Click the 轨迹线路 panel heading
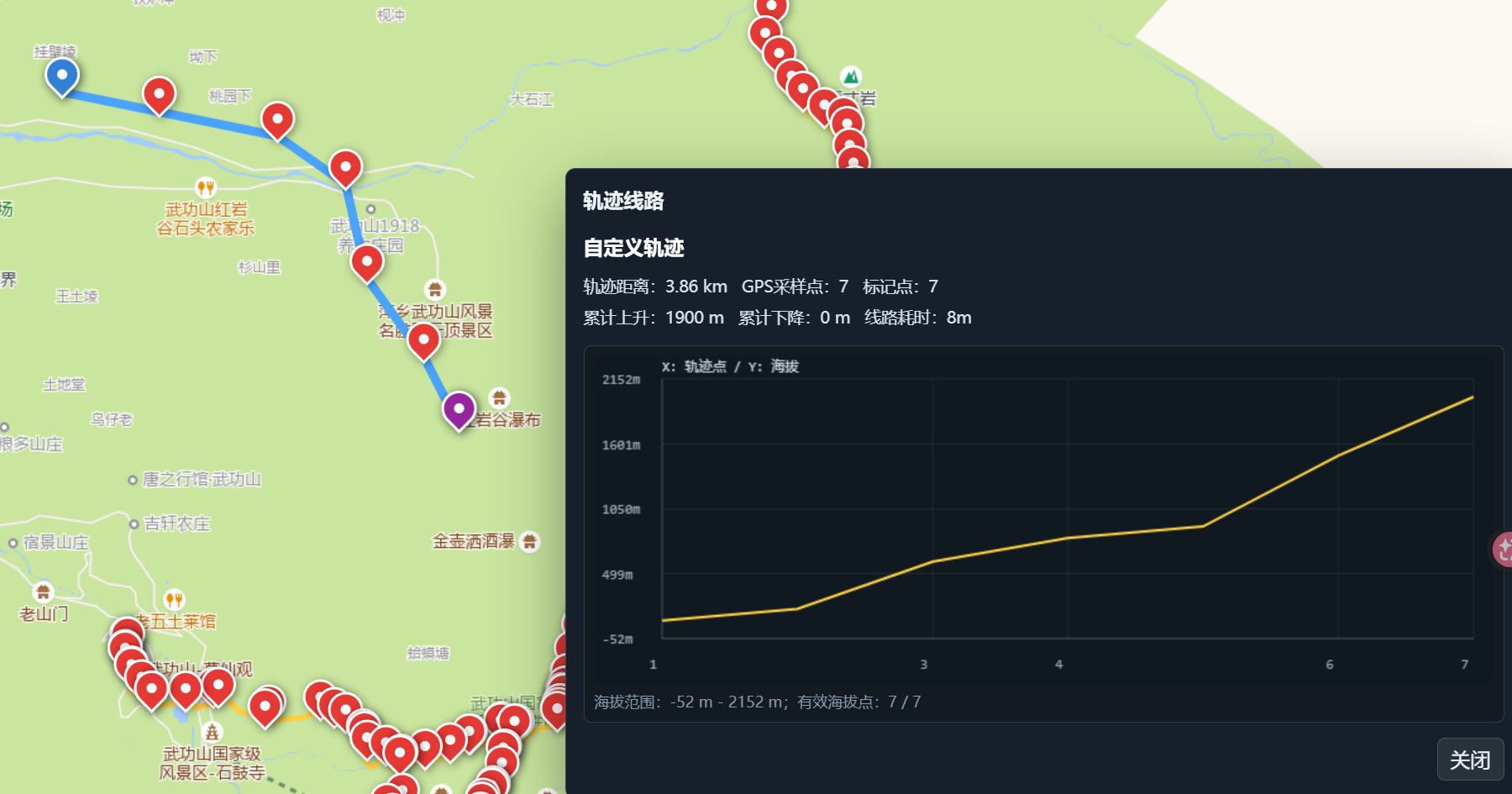Screen dimensions: 1512x794 pyautogui.click(x=623, y=201)
